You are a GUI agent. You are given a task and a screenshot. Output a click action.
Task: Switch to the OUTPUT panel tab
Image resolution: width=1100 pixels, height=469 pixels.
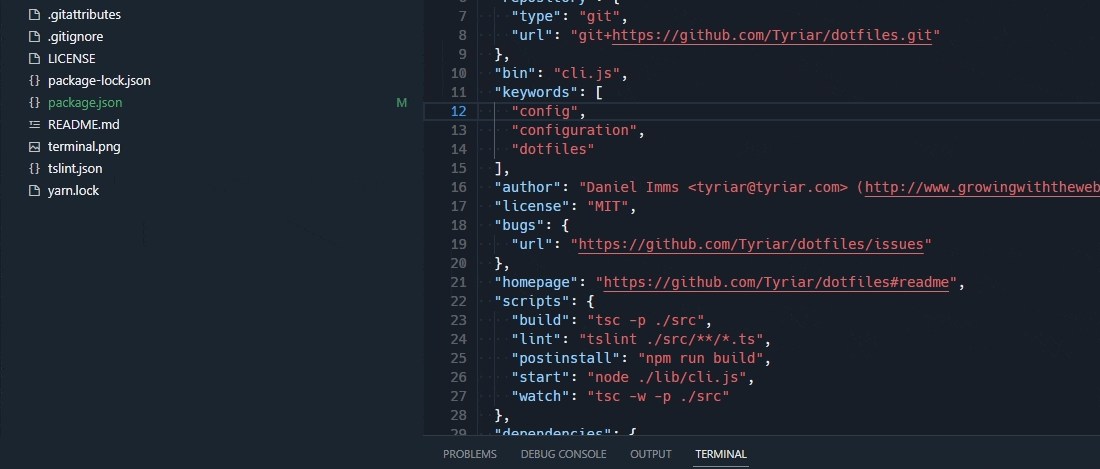(x=650, y=454)
